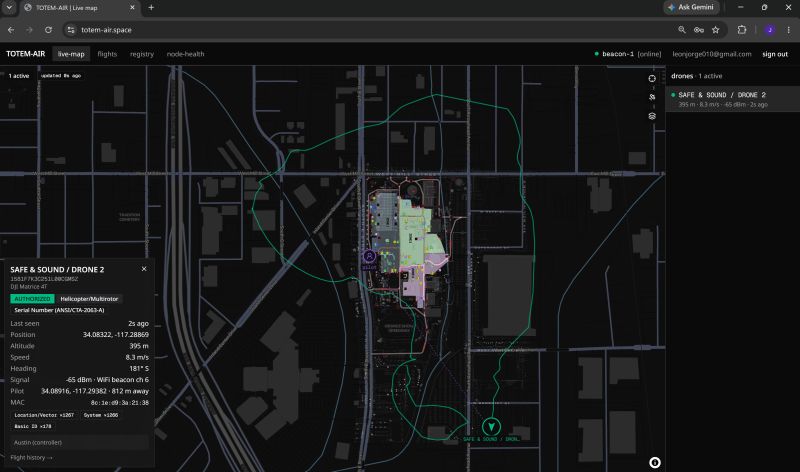Screen dimensions: 800x472
Task: Click the beacon-1 online status indicator
Action: pos(628,54)
